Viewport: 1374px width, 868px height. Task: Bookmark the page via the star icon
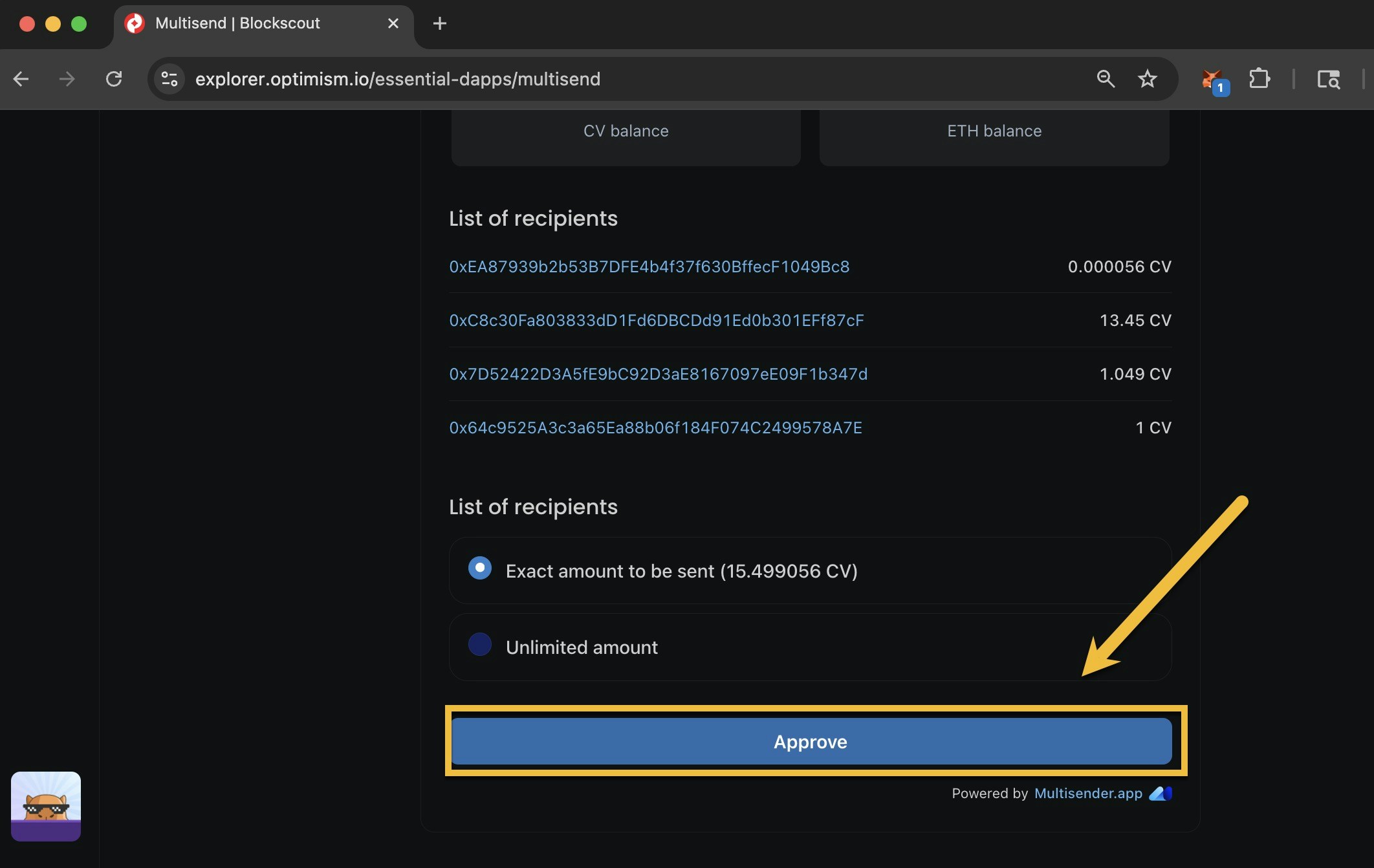pos(1148,79)
